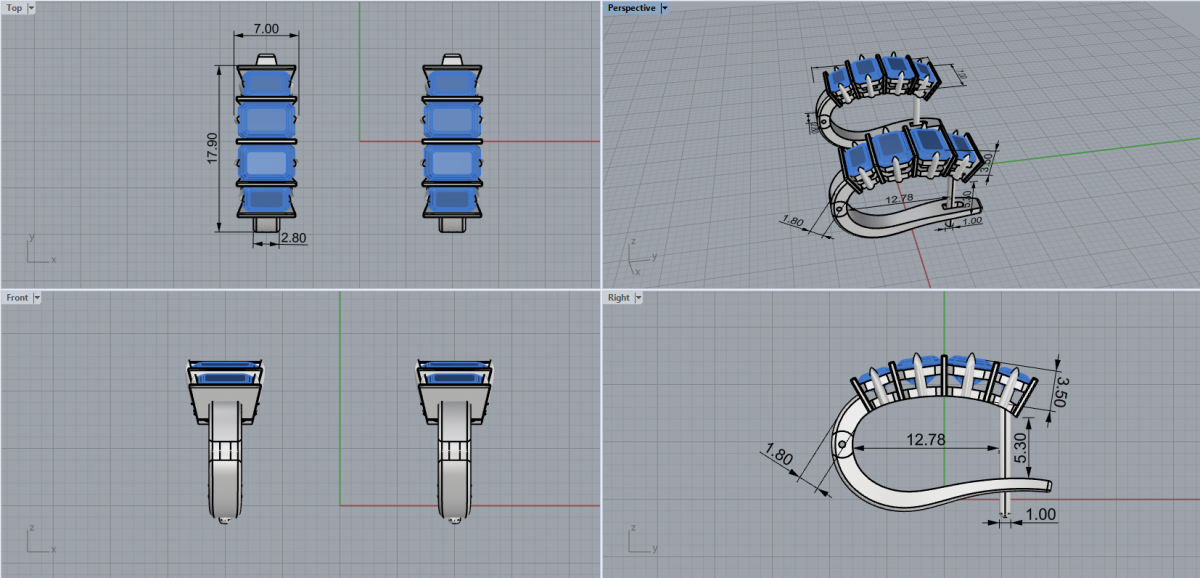Screen dimensions: 1200x578
Task: Activate the Perspective viewport title label
Action: tap(632, 7)
